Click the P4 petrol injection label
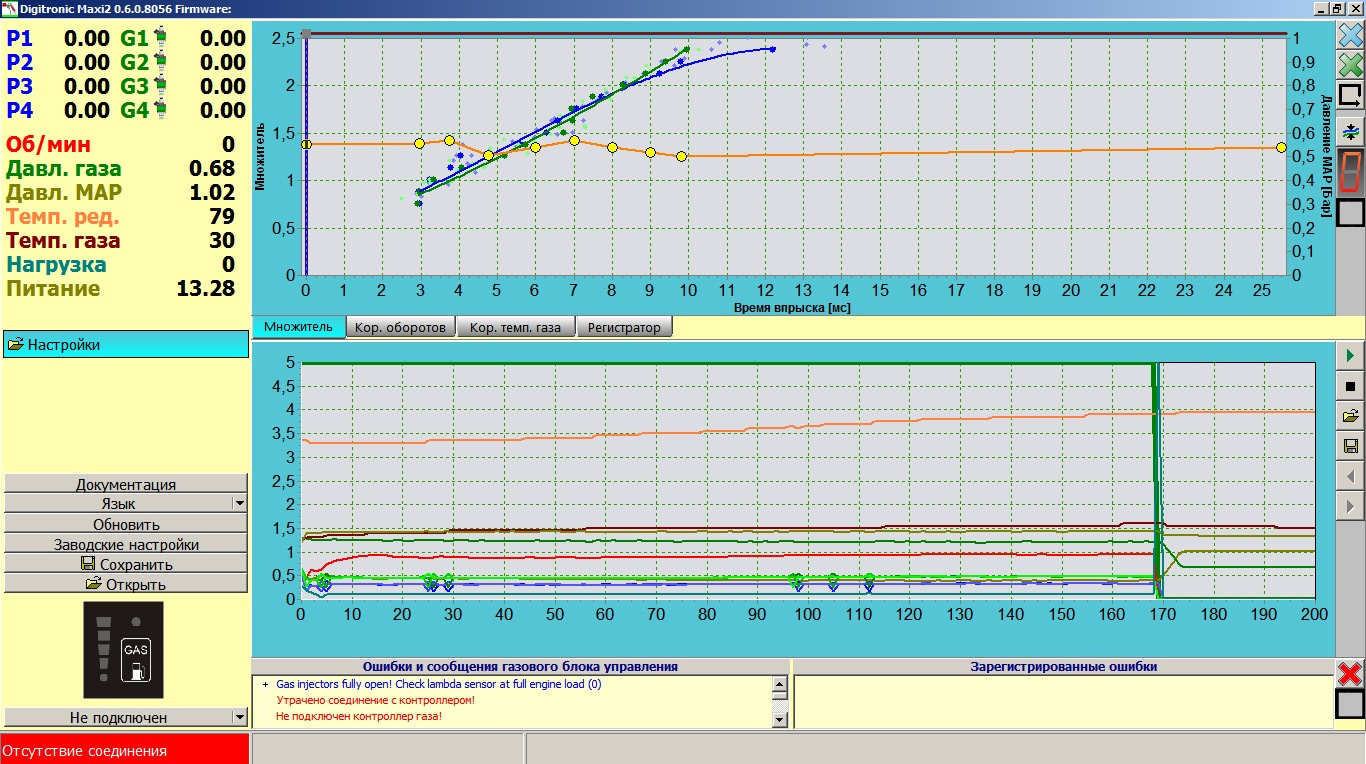Screen dimensions: 1366x764 (20, 111)
